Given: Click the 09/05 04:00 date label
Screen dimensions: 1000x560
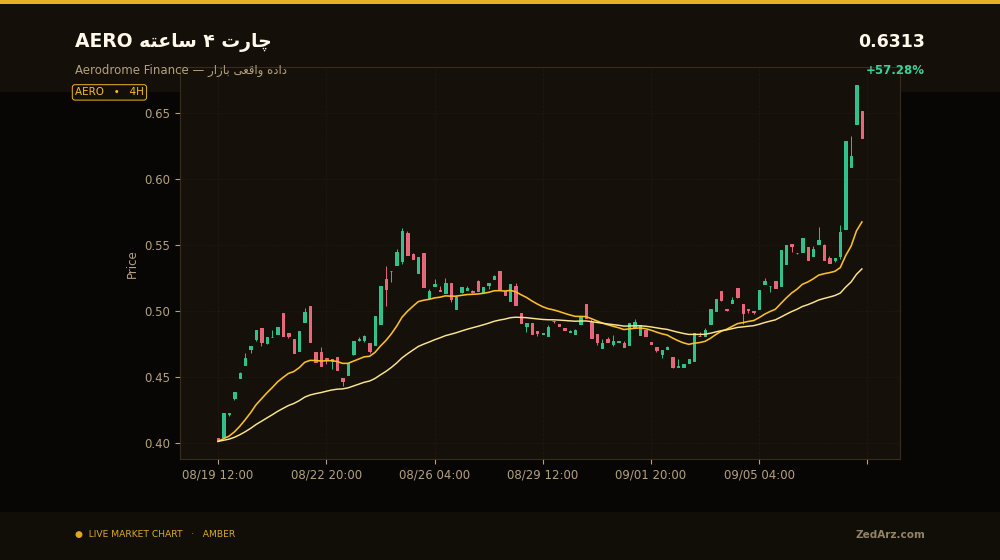Looking at the screenshot, I should pyautogui.click(x=759, y=475).
